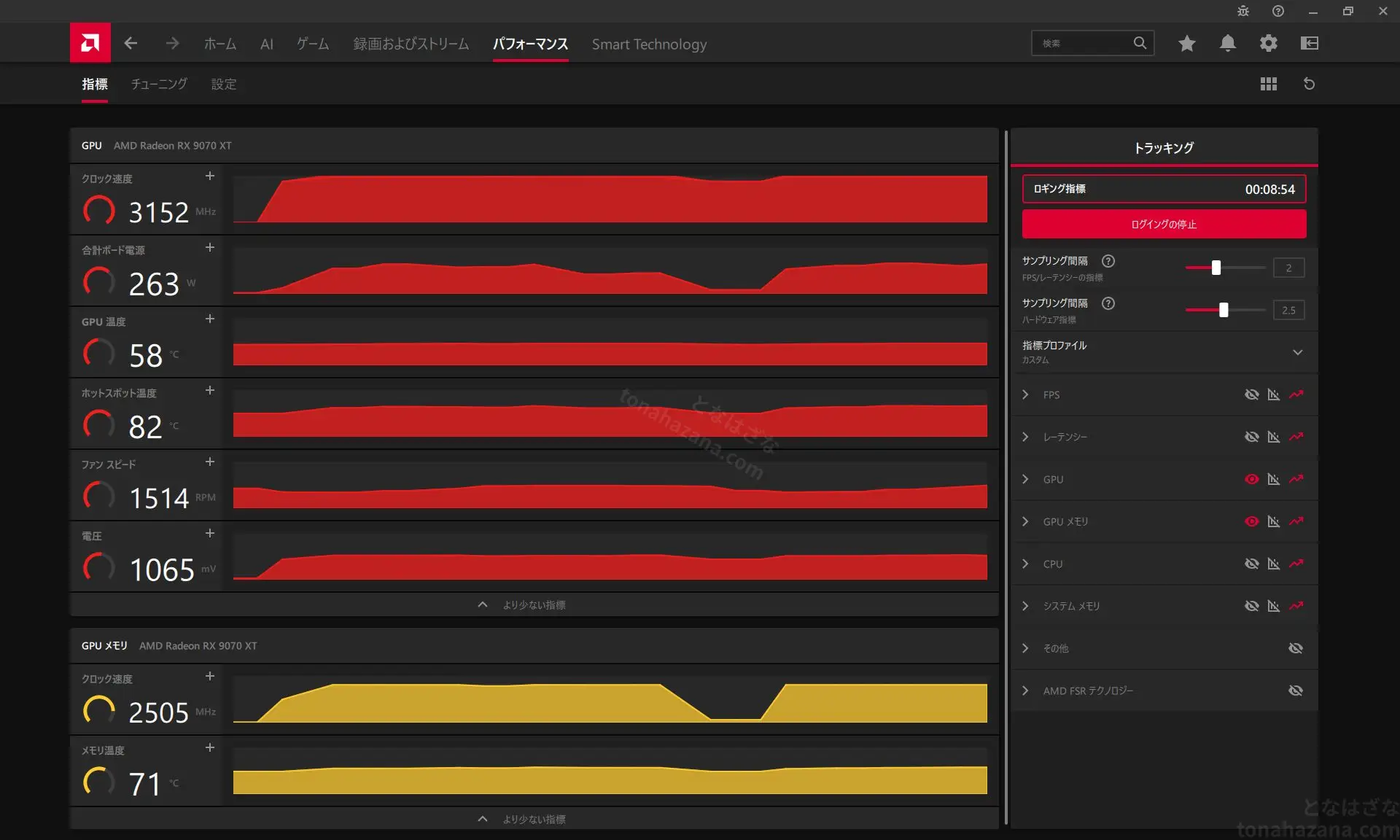Toggle the red trend logging icon for GPU メモリ

click(1296, 521)
